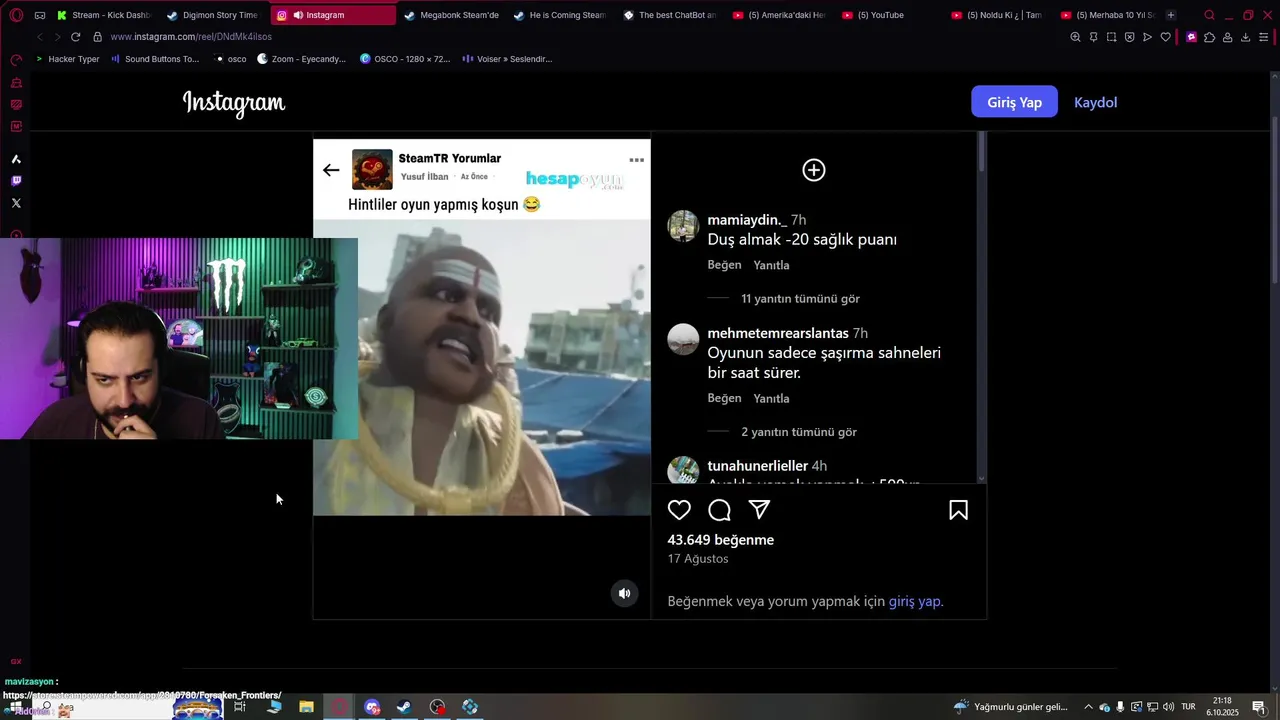Click Beğen under mehmetemrearslantas comment
This screenshot has height=720, width=1280.
pyautogui.click(x=724, y=398)
